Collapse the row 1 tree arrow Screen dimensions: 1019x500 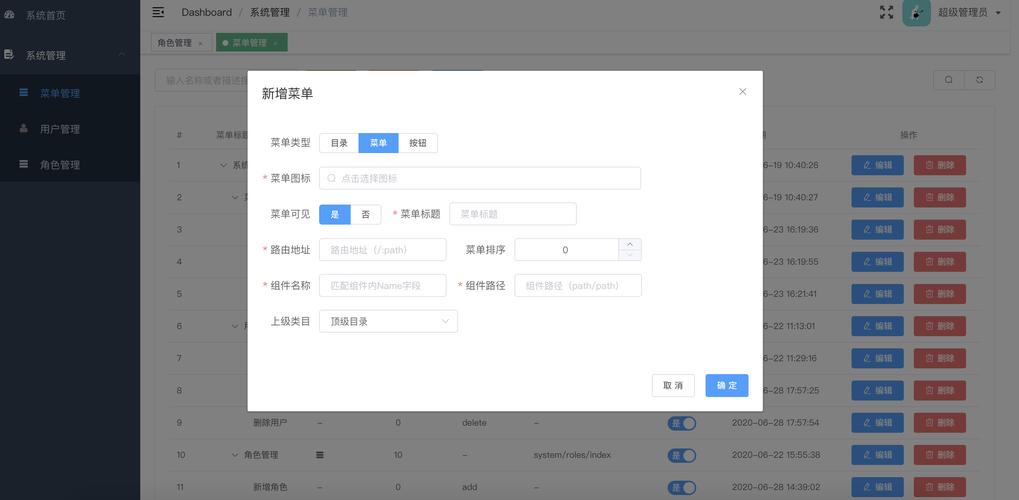click(x=224, y=165)
